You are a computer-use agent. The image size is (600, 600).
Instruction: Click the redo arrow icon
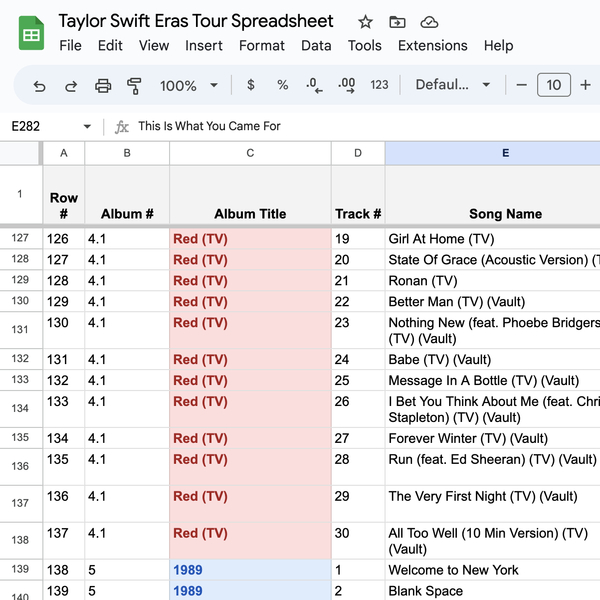coord(71,86)
